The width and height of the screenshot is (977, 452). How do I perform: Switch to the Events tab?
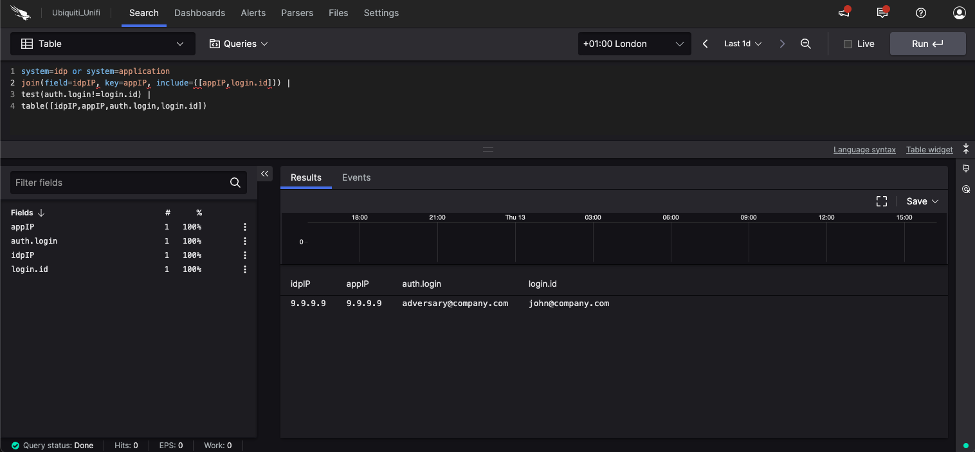point(356,177)
